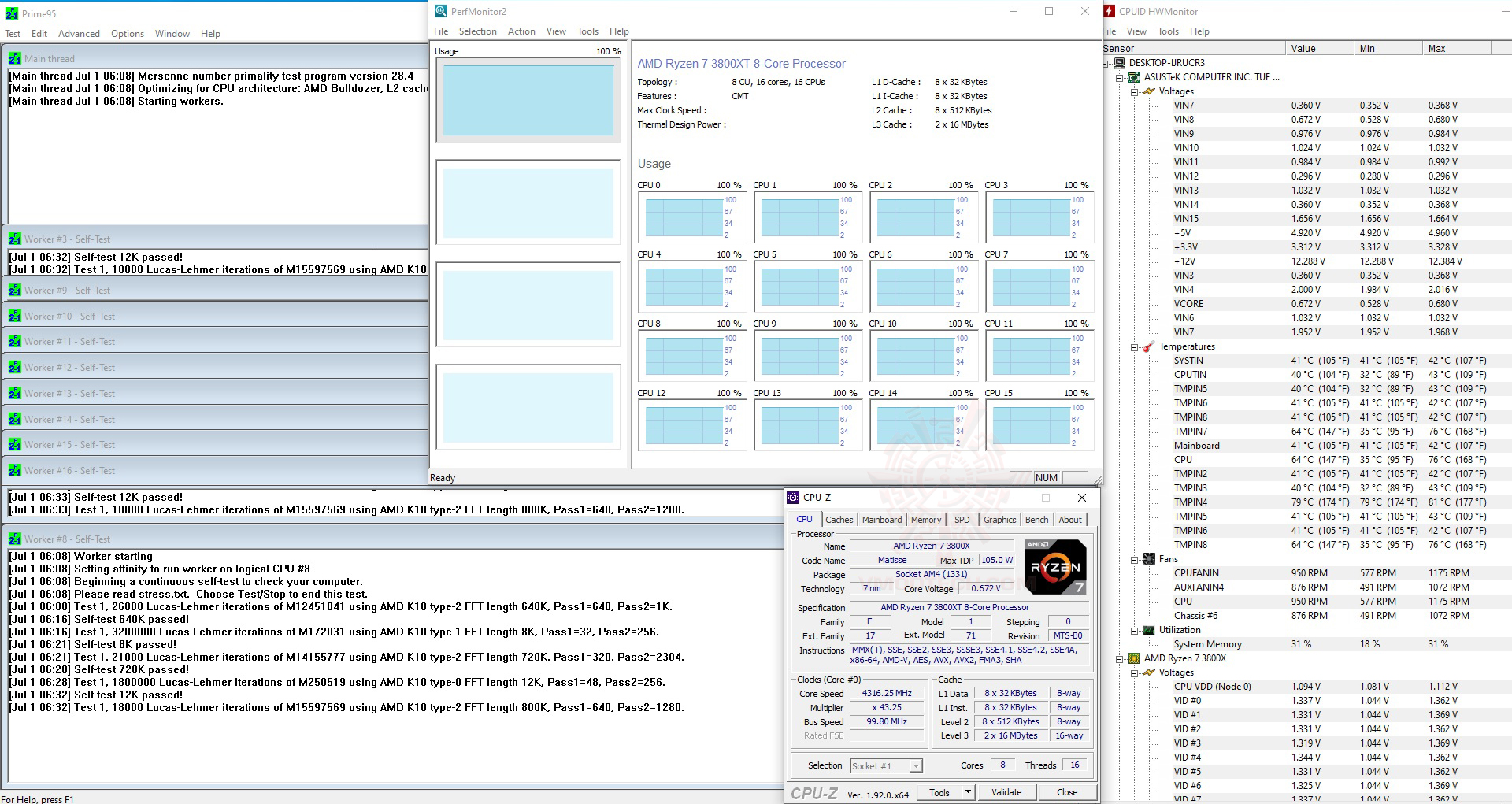
Task: Click the Worker #10 Self-Test window icon
Action: (15, 316)
